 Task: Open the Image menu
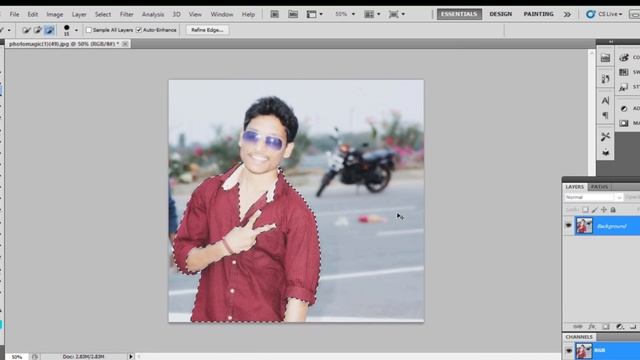55,14
